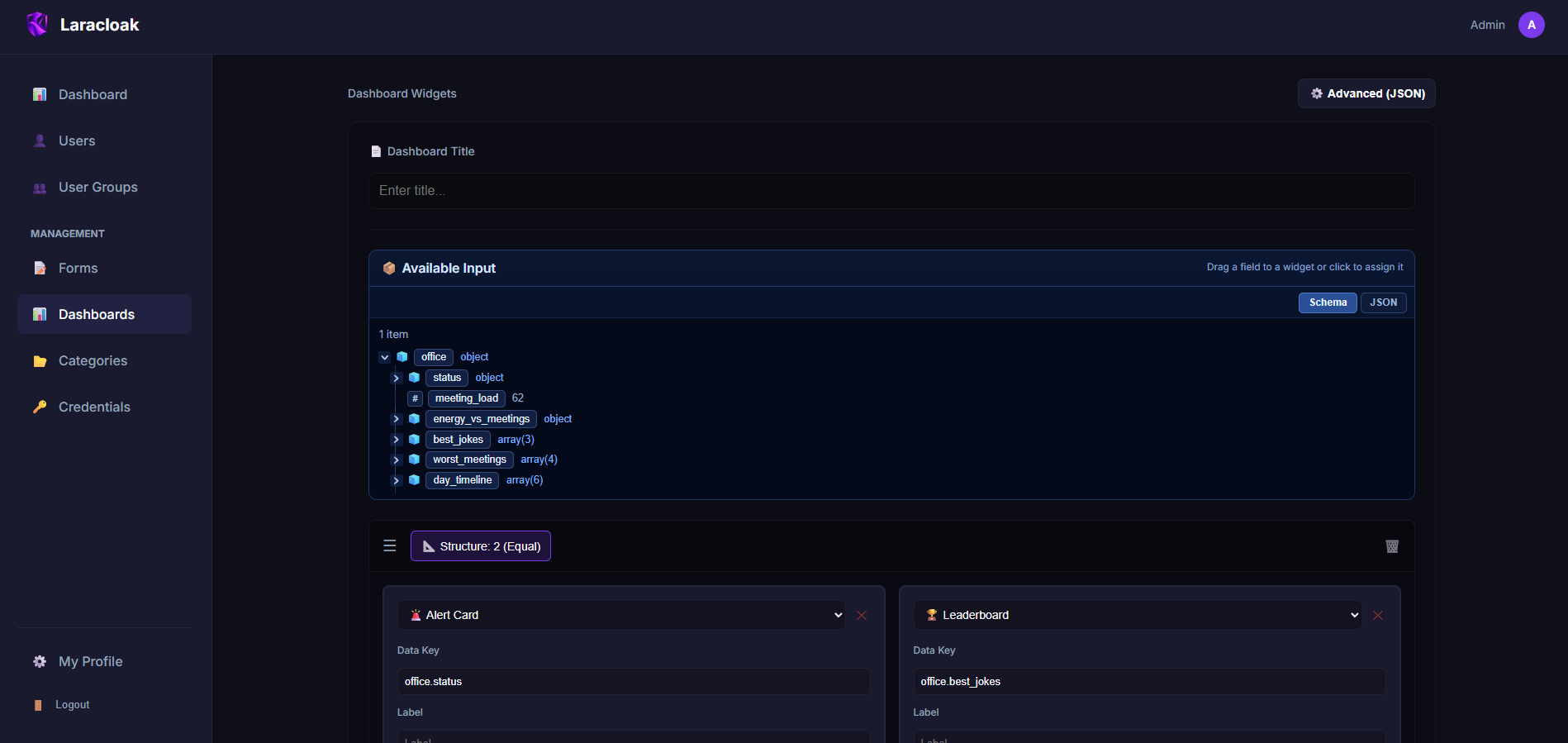Click the drag-a-field hint text
This screenshot has width=1568, height=743.
point(1304,267)
